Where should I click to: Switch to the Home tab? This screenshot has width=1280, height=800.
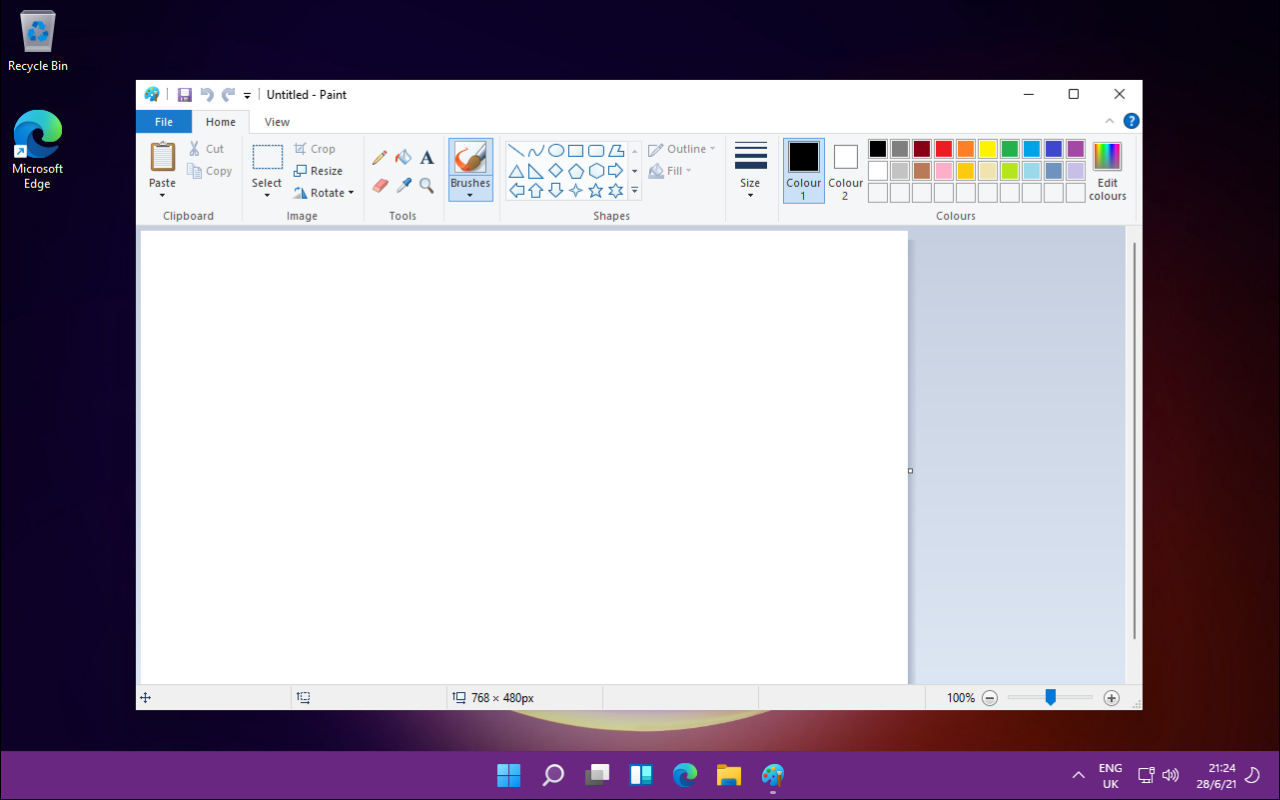pyautogui.click(x=220, y=122)
